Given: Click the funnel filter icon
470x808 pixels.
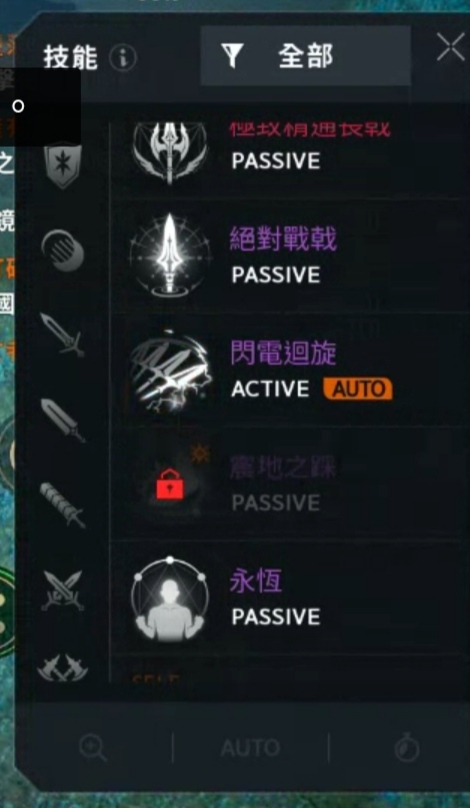Looking at the screenshot, I should pos(232,56).
